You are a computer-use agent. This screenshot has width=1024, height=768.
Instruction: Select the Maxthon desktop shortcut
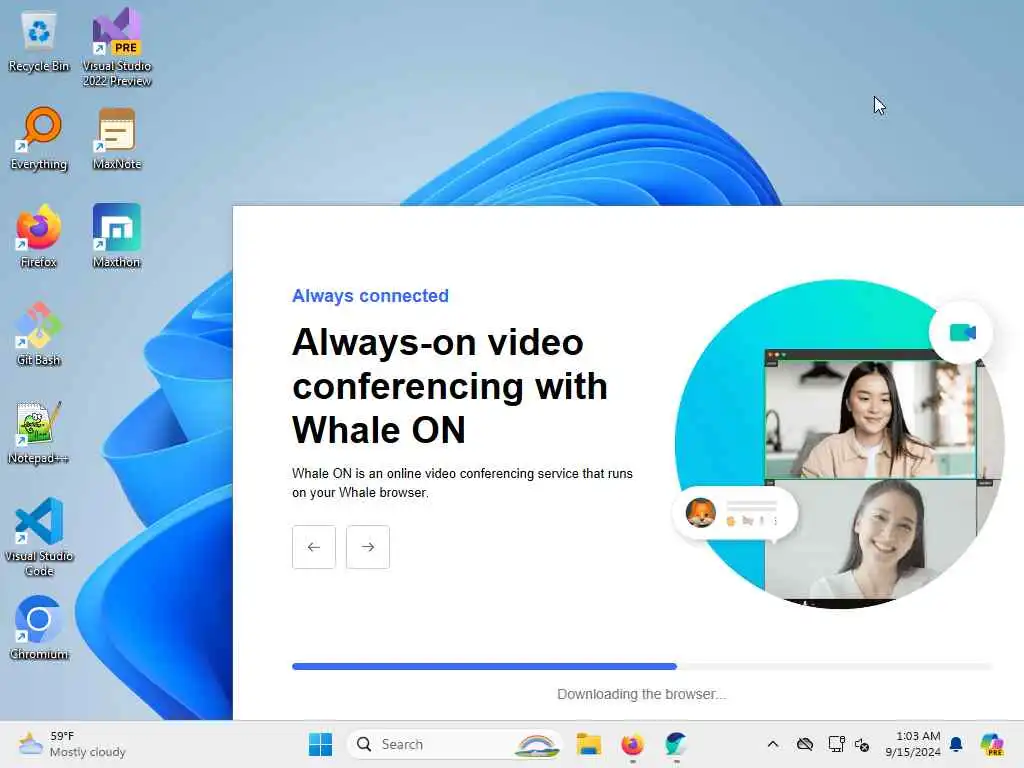point(117,236)
